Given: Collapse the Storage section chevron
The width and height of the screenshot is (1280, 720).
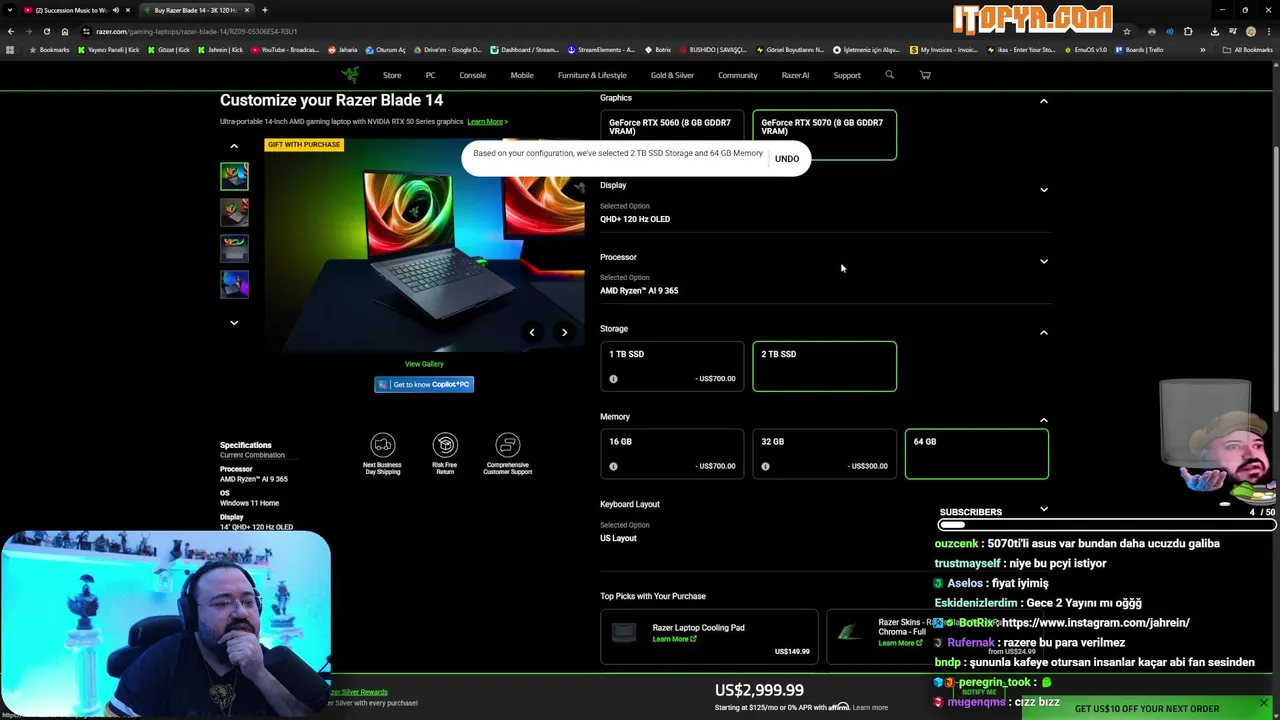Looking at the screenshot, I should (1043, 332).
